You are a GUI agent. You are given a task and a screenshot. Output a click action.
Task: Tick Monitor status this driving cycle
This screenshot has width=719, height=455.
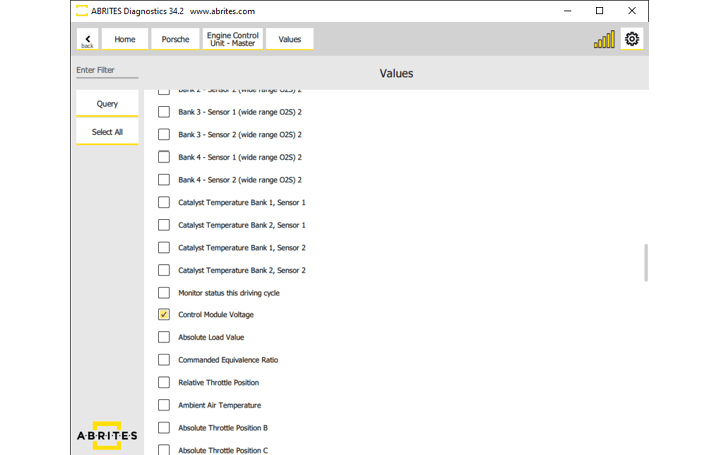pyautogui.click(x=164, y=293)
